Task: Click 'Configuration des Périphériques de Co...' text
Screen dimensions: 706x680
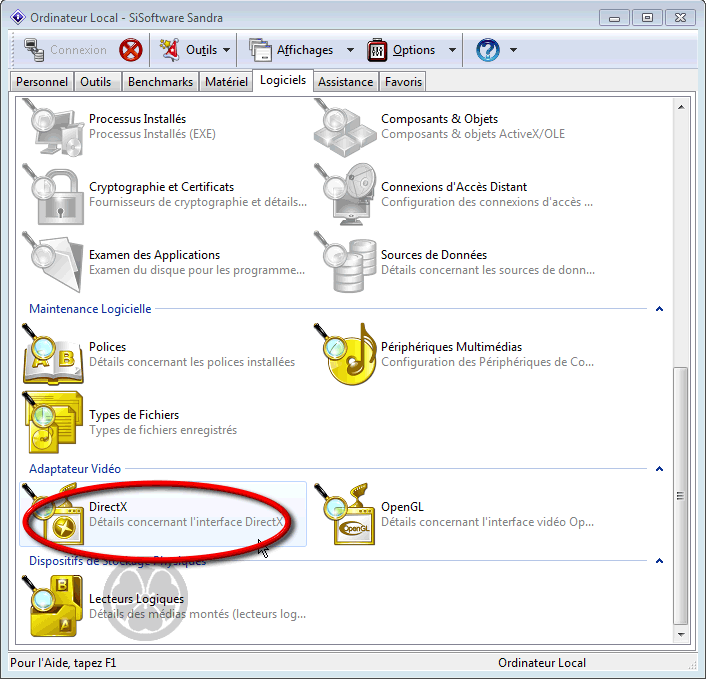Action: pos(488,362)
